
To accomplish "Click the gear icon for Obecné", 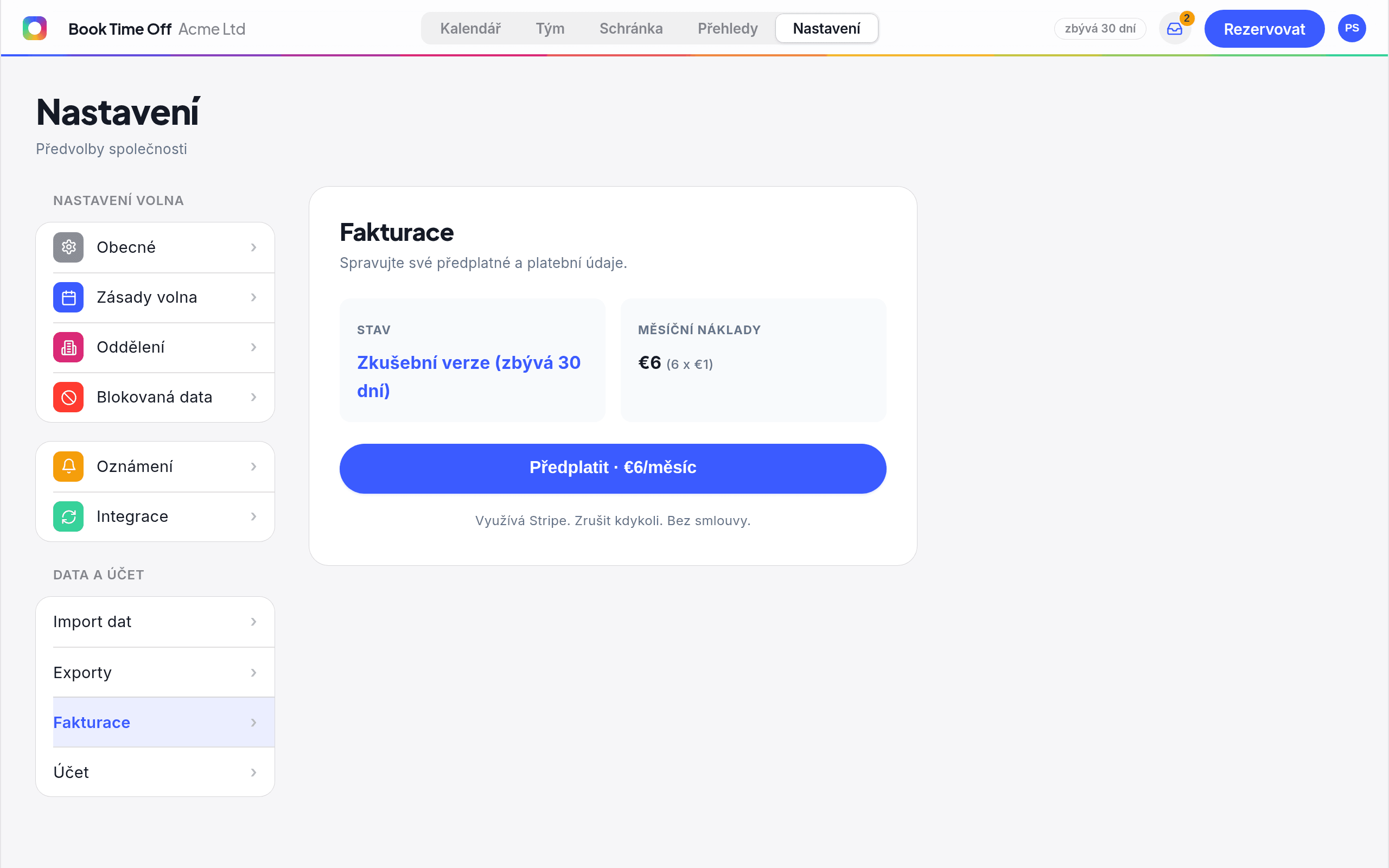I will [68, 247].
